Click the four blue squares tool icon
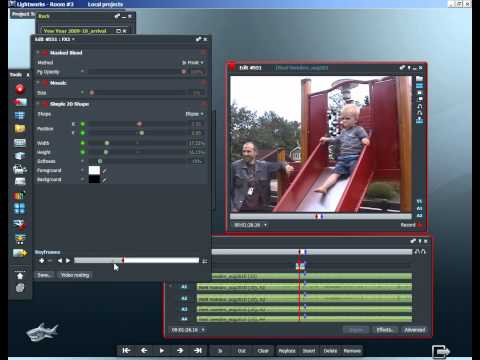The height and width of the screenshot is (360, 480). tap(20, 208)
